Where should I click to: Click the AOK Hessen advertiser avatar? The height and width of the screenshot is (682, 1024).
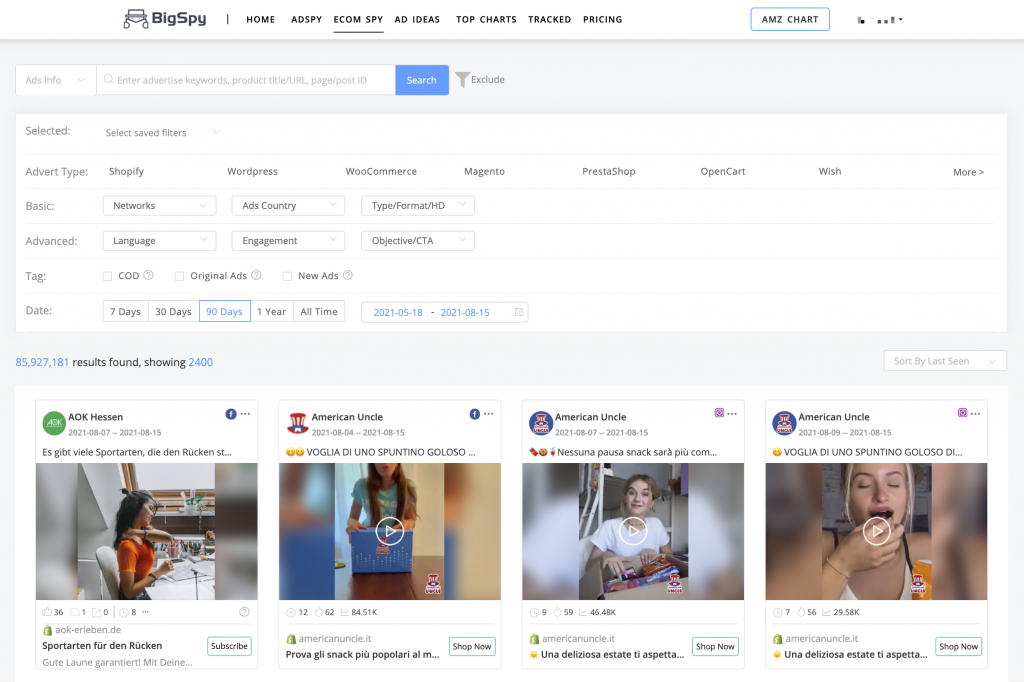[x=54, y=423]
